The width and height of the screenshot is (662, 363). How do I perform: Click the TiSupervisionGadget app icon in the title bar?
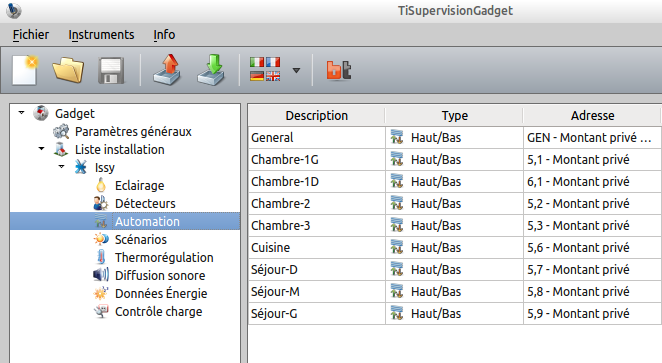(14, 11)
